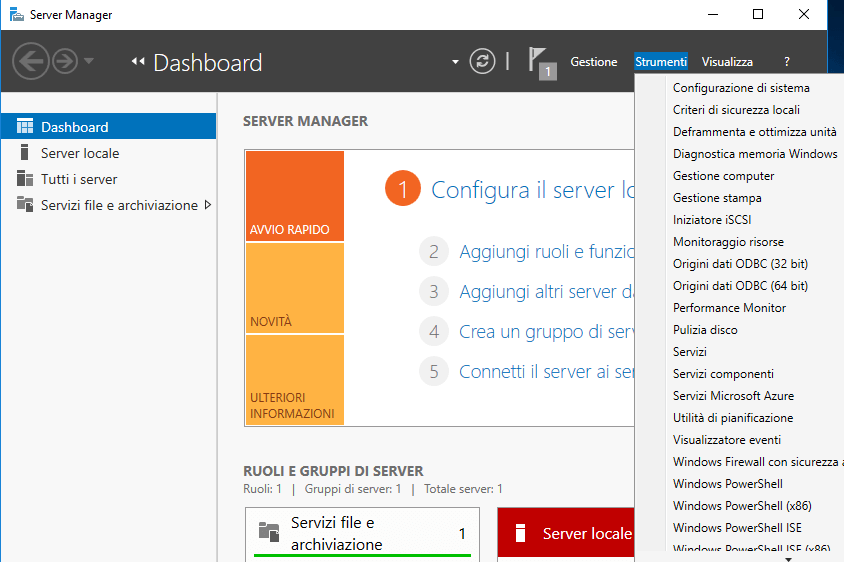Click Crea un gruppo di server link
This screenshot has width=844, height=562.
coord(547,332)
